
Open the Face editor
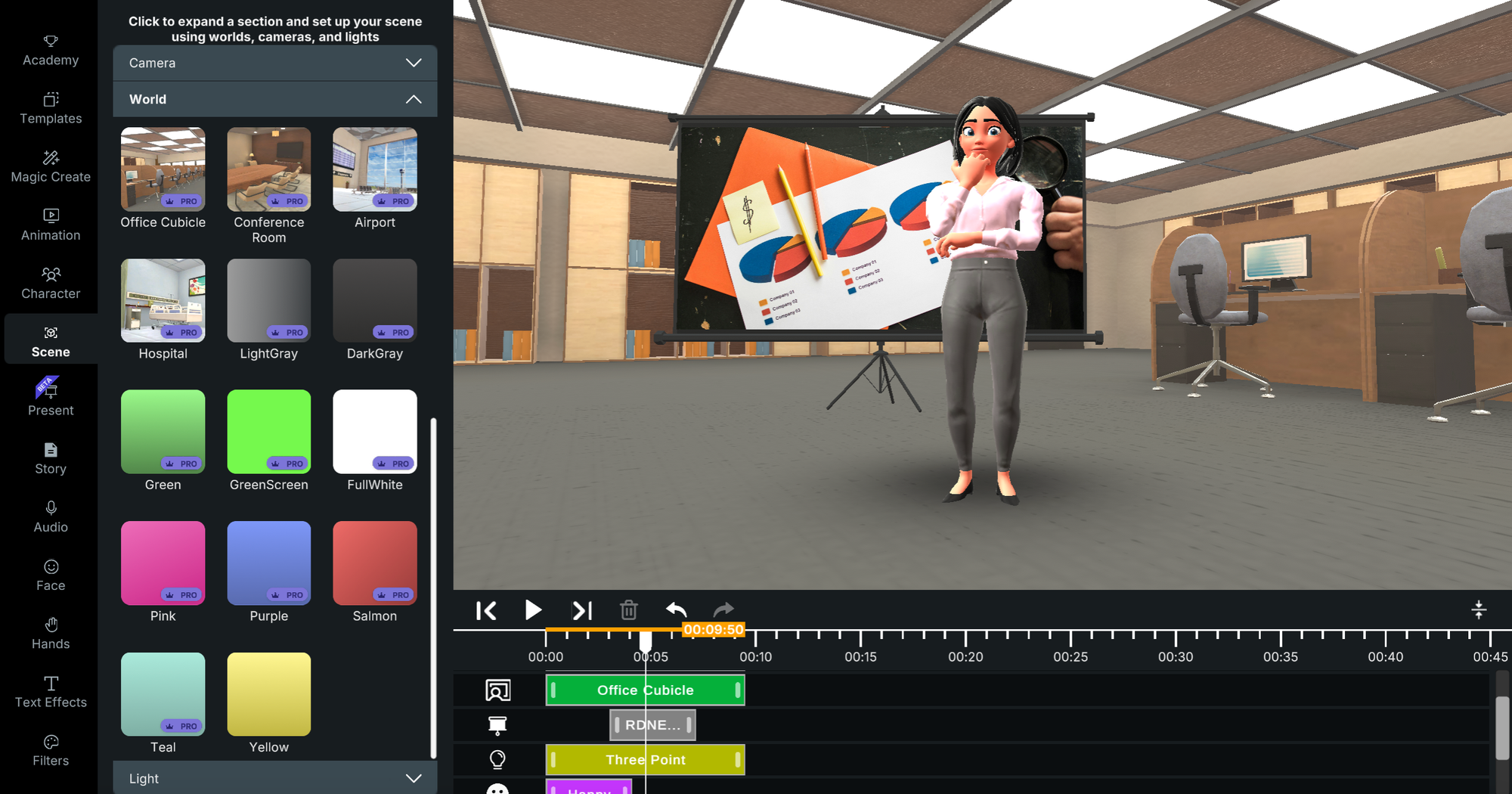click(50, 575)
